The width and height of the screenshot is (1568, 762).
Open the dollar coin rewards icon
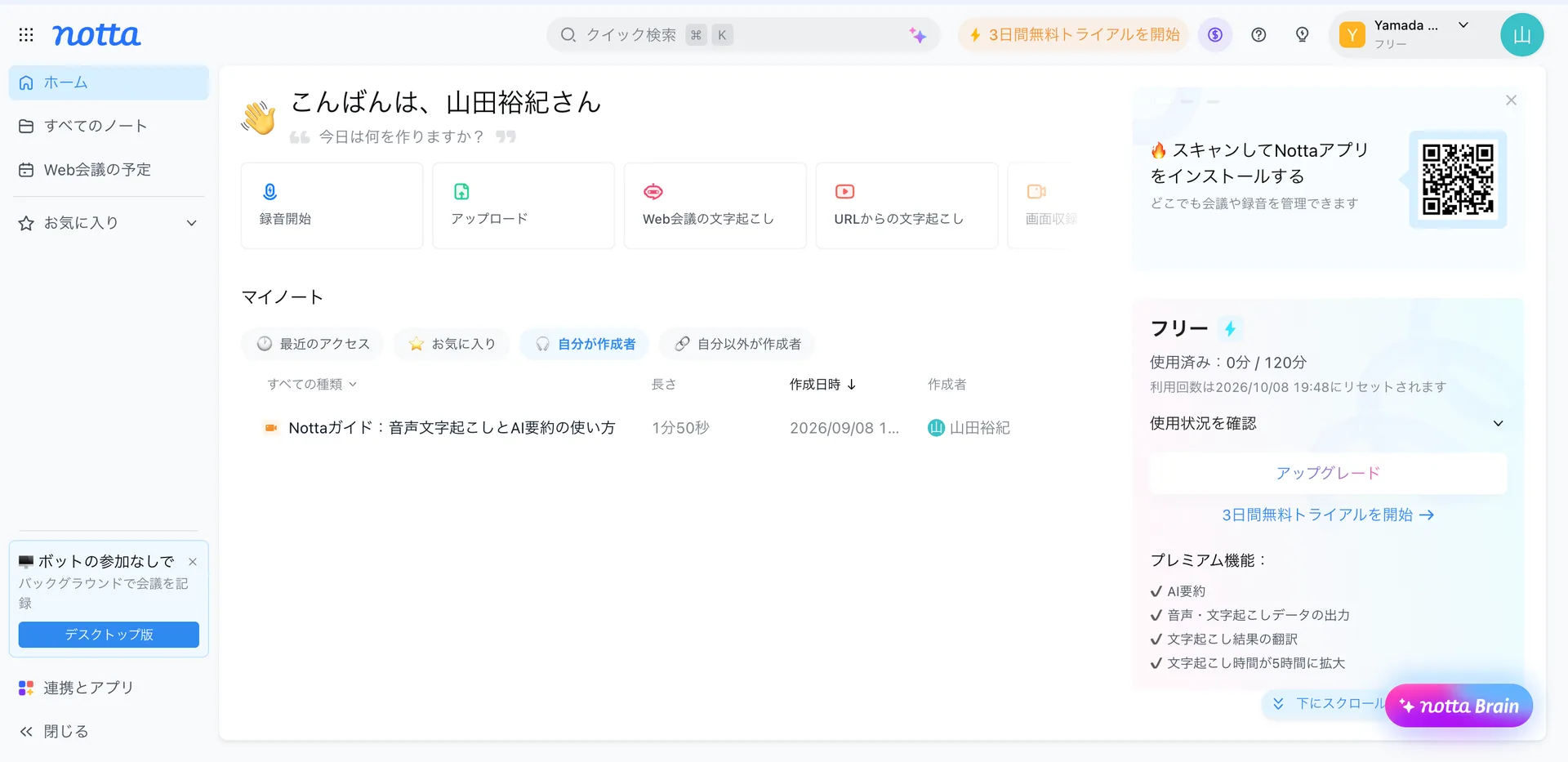1215,35
